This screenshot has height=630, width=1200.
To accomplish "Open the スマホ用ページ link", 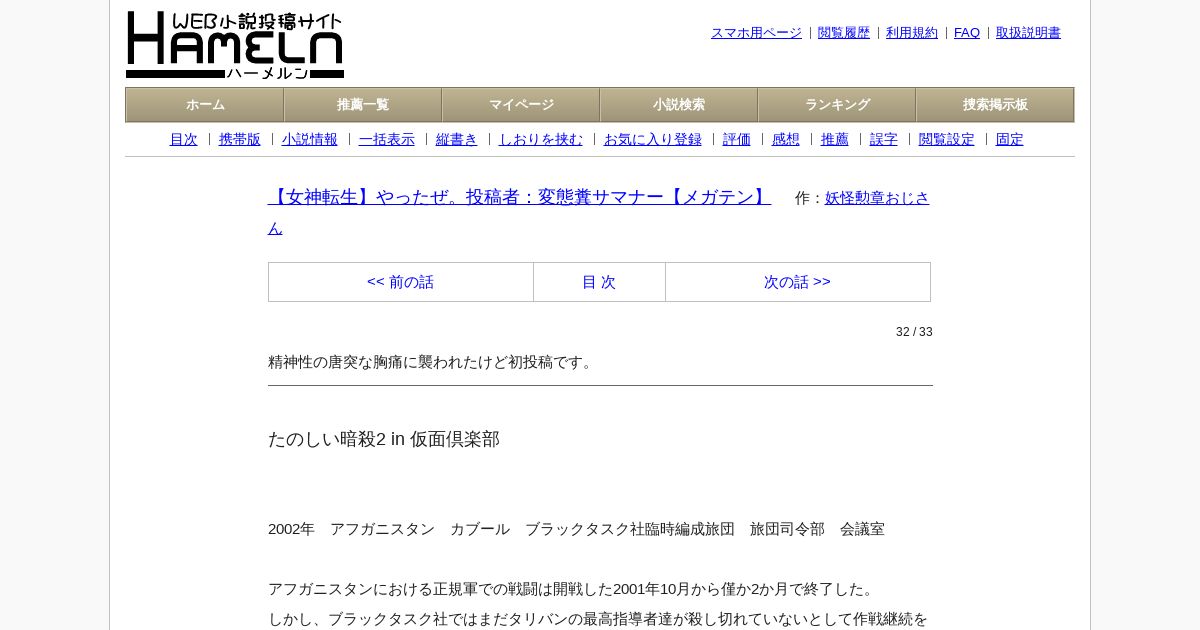I will tap(756, 33).
